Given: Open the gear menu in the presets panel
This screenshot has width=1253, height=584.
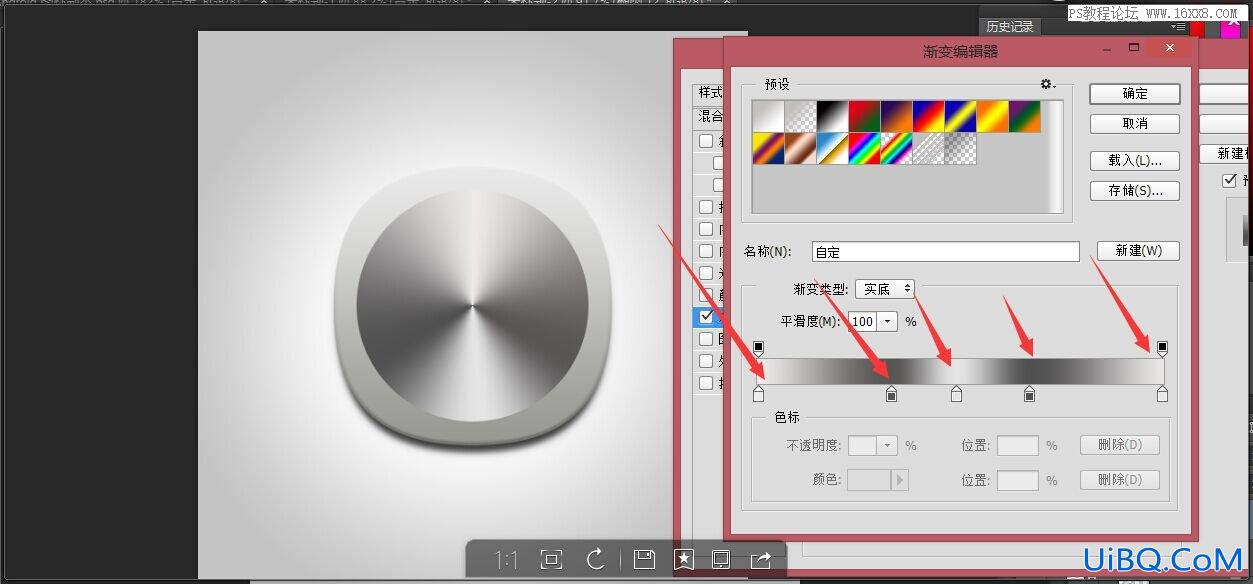Looking at the screenshot, I should 1047,85.
